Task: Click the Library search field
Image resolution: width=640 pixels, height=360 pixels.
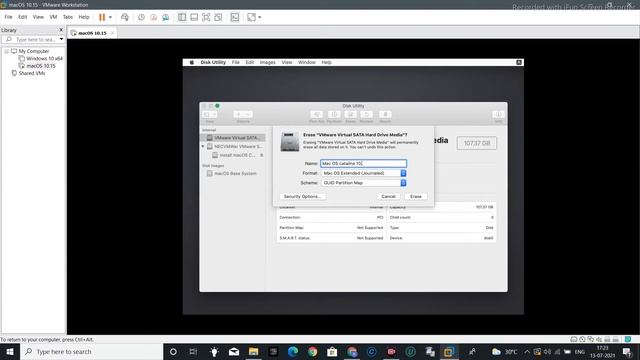Action: click(32, 40)
